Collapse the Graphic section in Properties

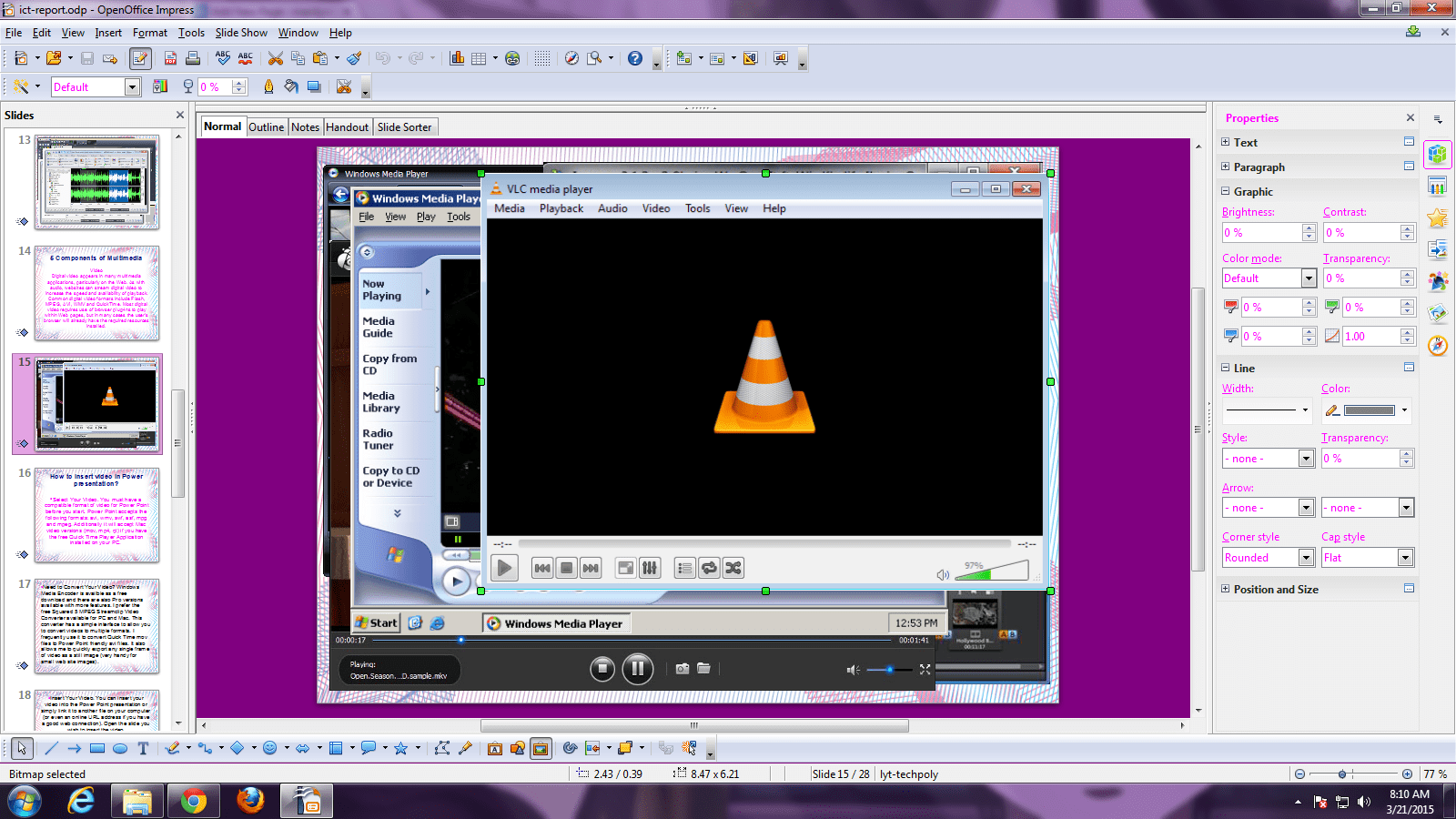pos(1226,191)
